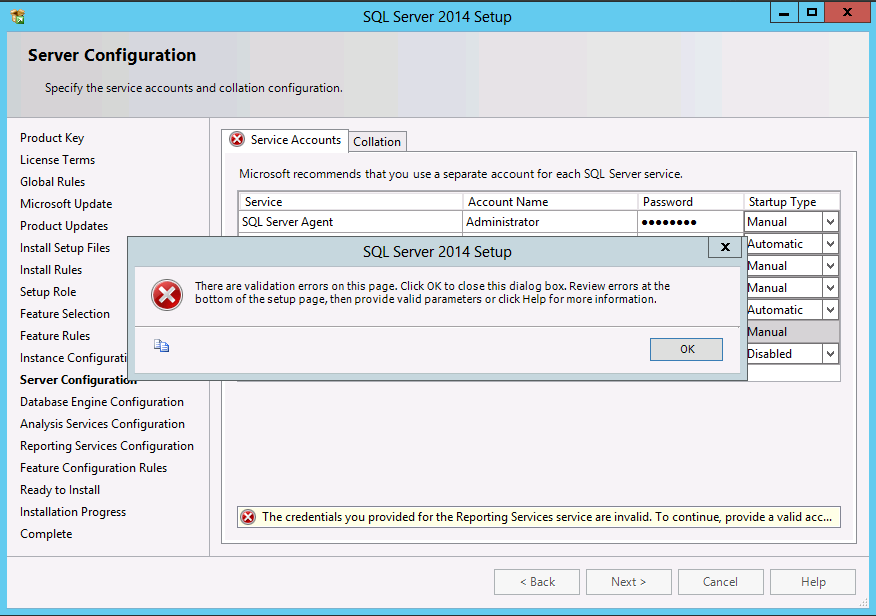876x616 pixels.
Task: Select the password field for SQL Server Agent
Action: pos(691,222)
